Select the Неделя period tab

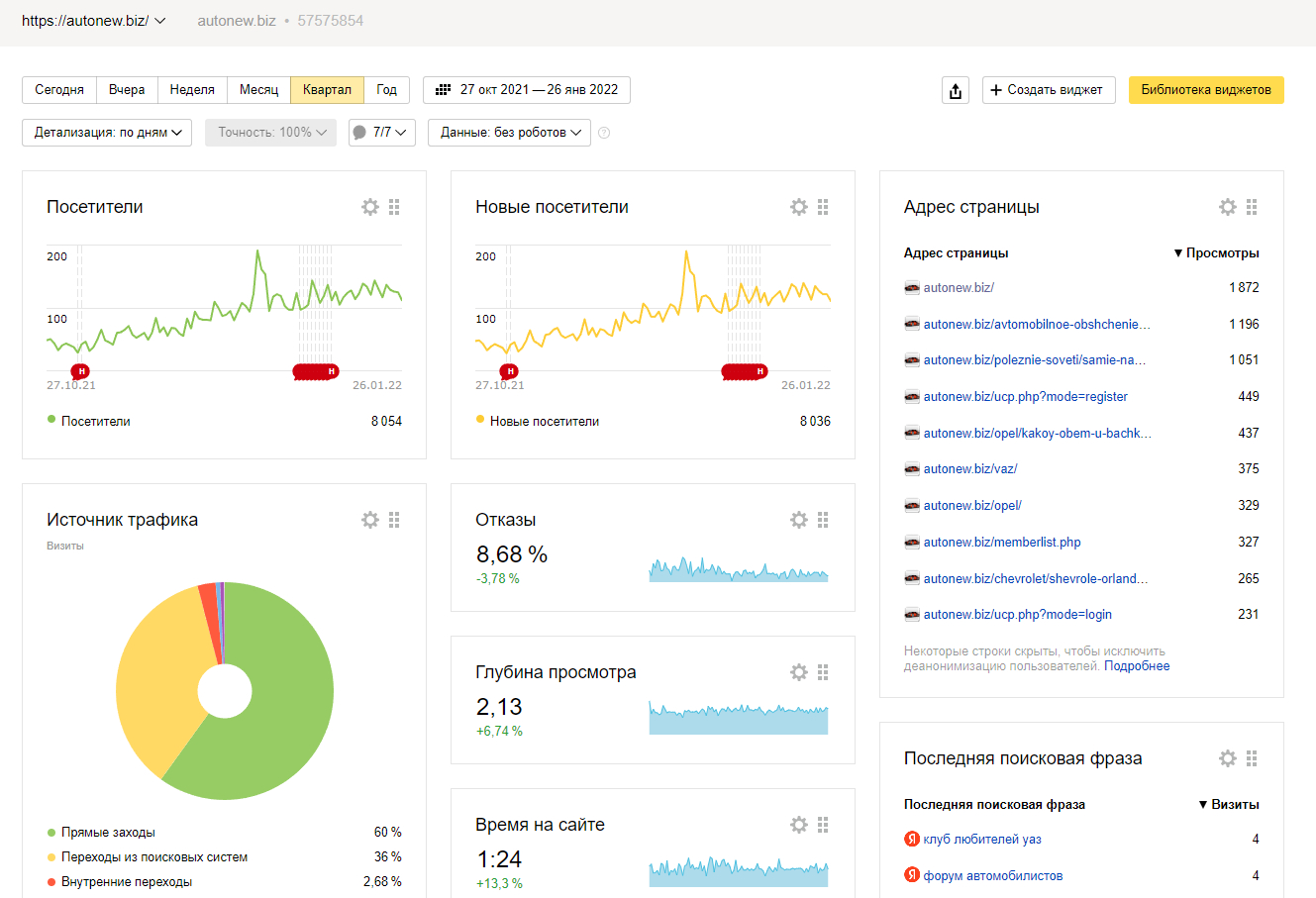click(192, 90)
